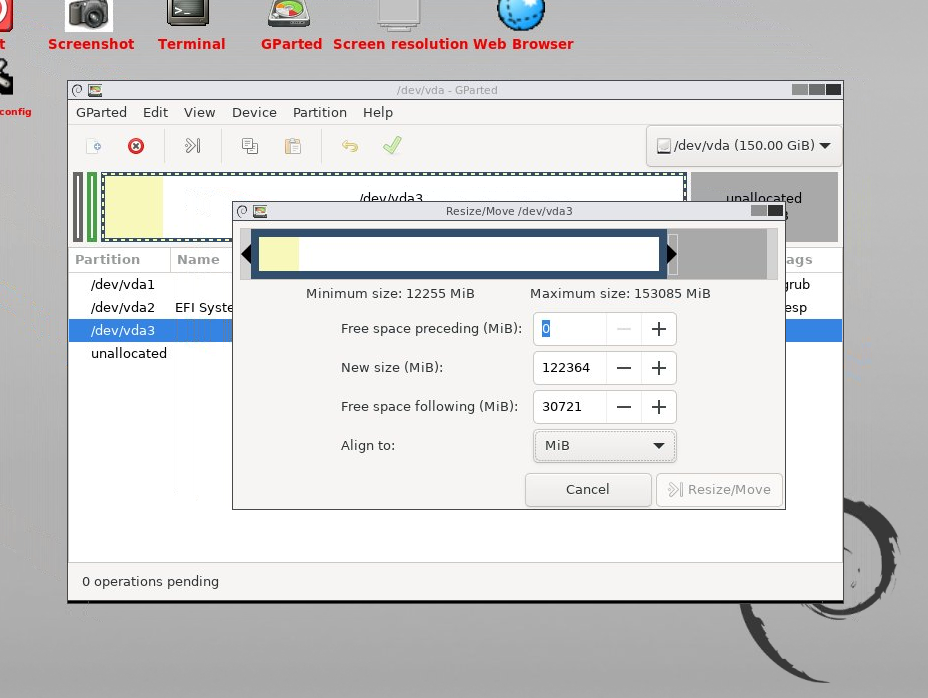Click the right resize handle arrow of partition bar
Image resolution: width=928 pixels, height=698 pixels.
pyautogui.click(x=672, y=254)
